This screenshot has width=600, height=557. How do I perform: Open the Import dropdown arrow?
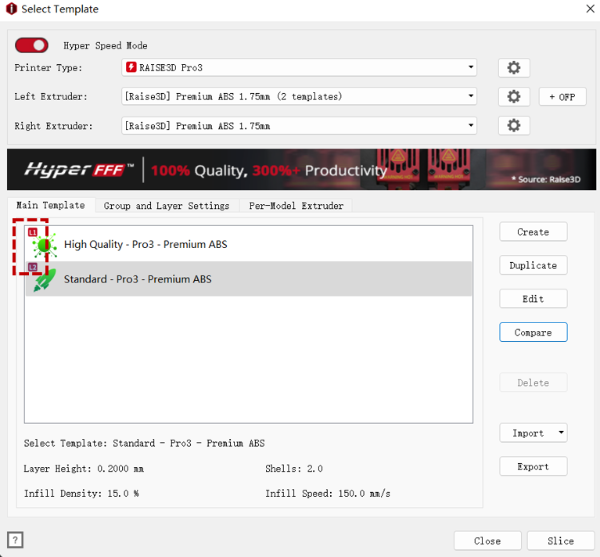(561, 433)
